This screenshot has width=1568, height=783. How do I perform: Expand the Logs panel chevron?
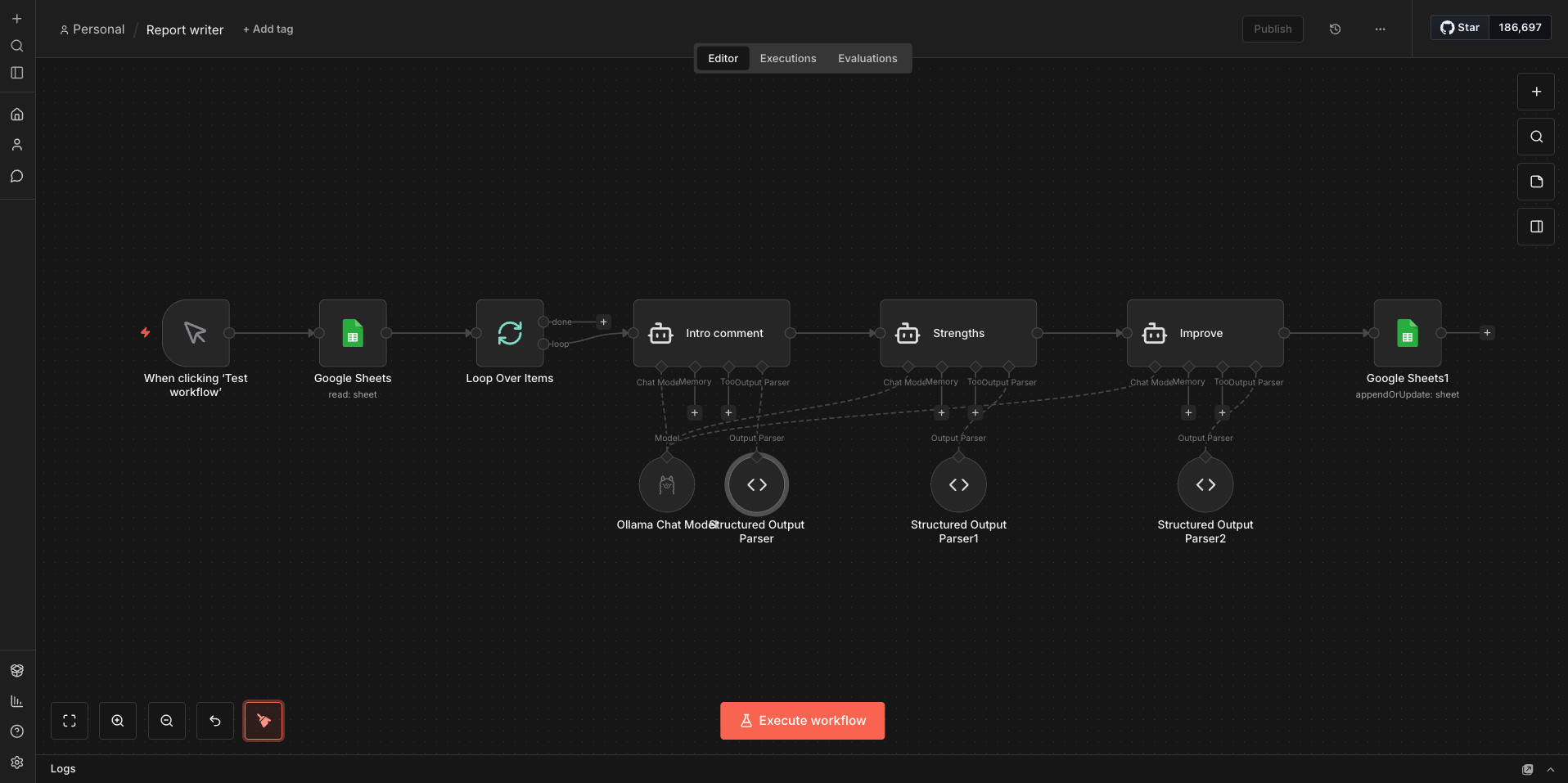click(x=1550, y=770)
